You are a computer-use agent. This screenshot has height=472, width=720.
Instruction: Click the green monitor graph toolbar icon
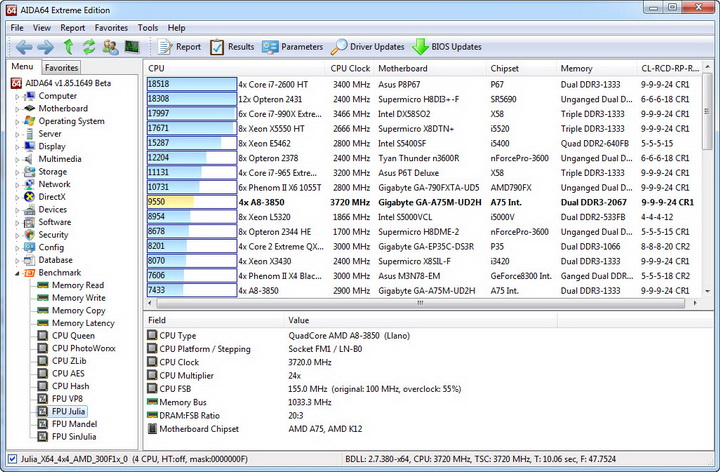click(132, 47)
